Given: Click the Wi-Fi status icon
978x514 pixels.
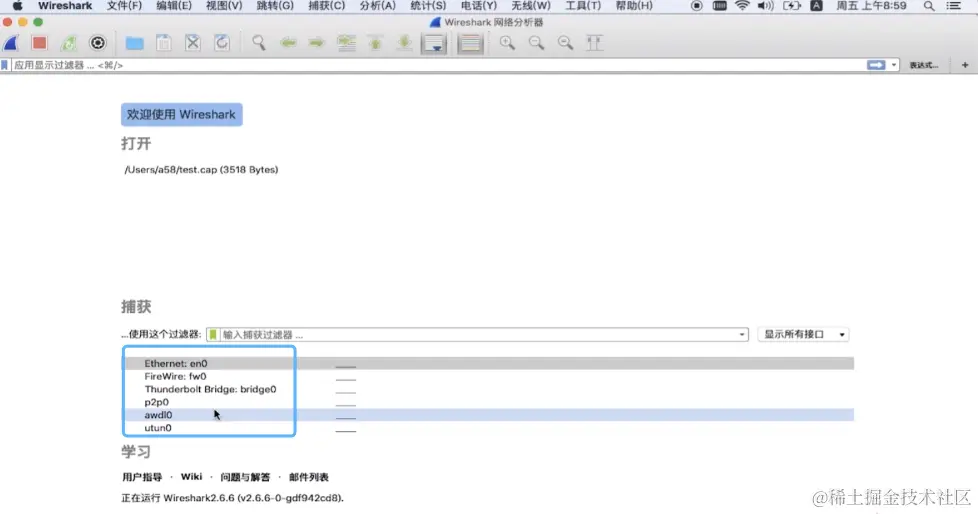Looking at the screenshot, I should point(742,6).
